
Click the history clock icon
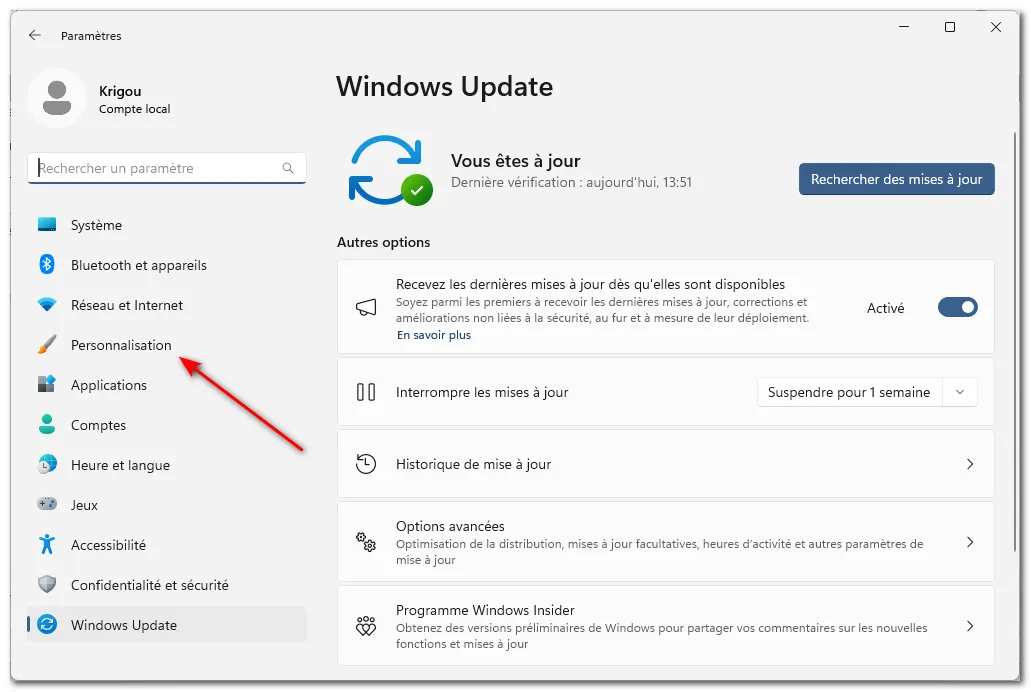click(366, 464)
